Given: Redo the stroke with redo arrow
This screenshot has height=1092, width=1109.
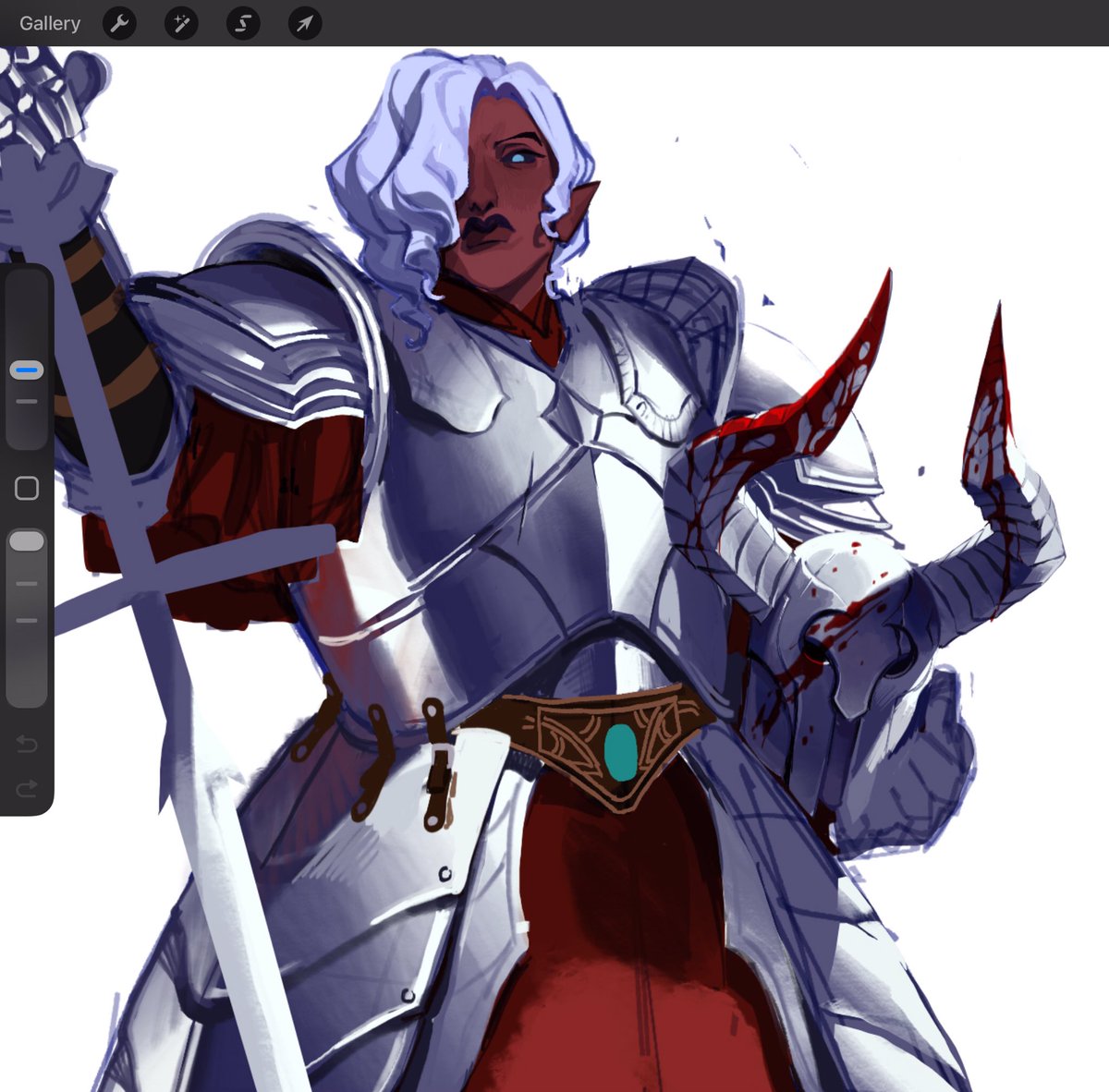Looking at the screenshot, I should [27, 788].
